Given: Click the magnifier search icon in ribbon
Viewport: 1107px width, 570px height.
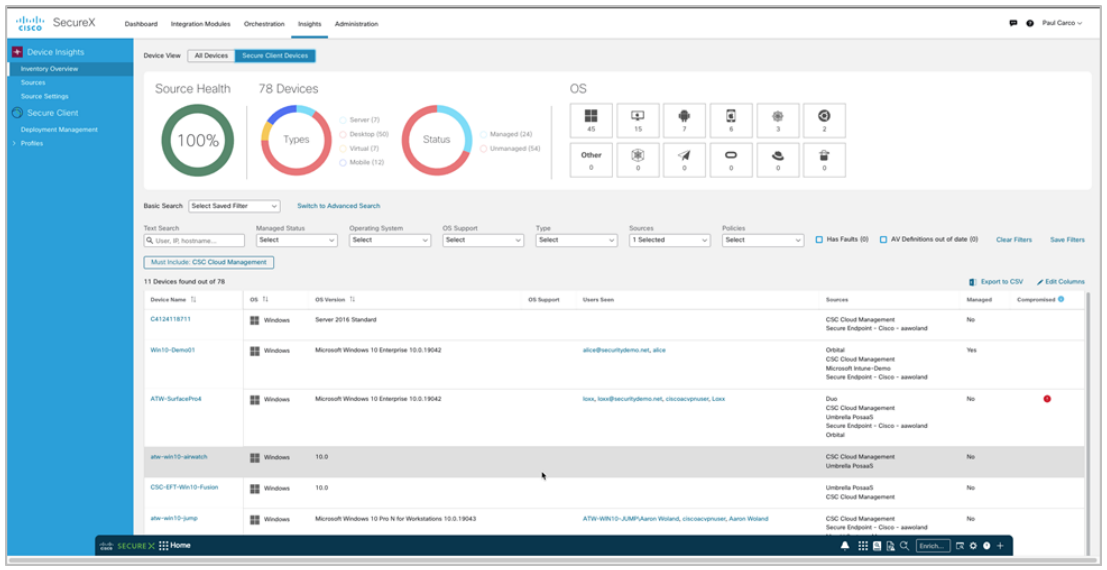Looking at the screenshot, I should [904, 546].
